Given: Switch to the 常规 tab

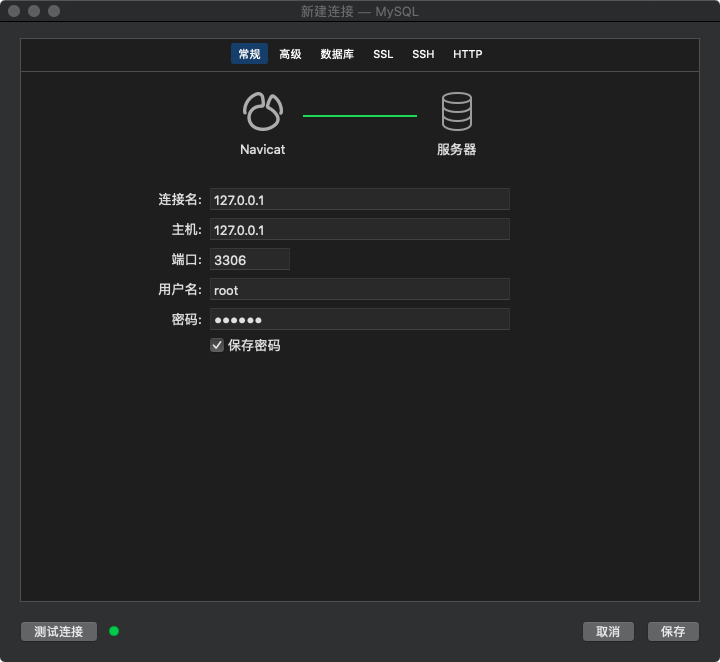Looking at the screenshot, I should 249,54.
